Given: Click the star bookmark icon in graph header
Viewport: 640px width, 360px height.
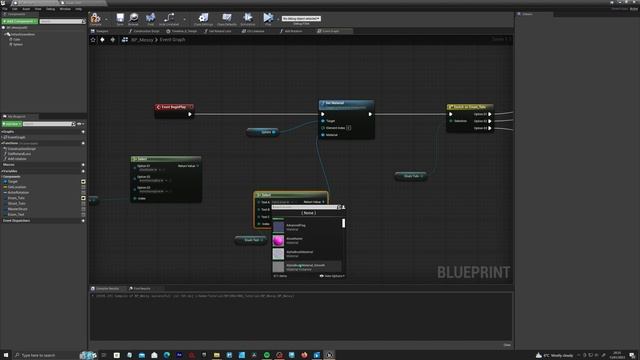Looking at the screenshot, I should (x=93, y=40).
